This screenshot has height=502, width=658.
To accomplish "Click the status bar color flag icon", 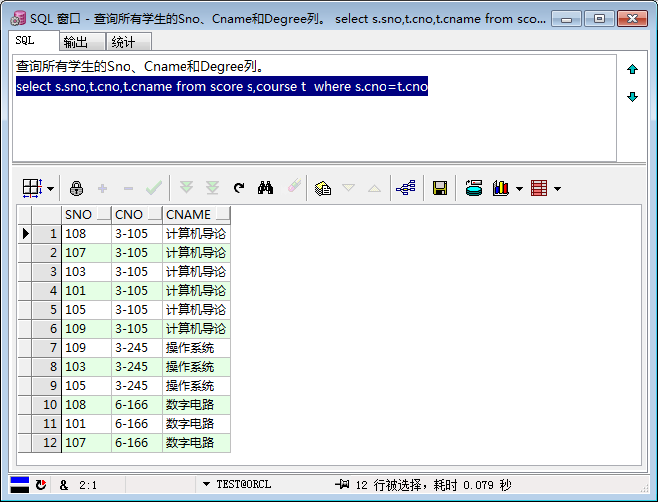I will pos(19,485).
